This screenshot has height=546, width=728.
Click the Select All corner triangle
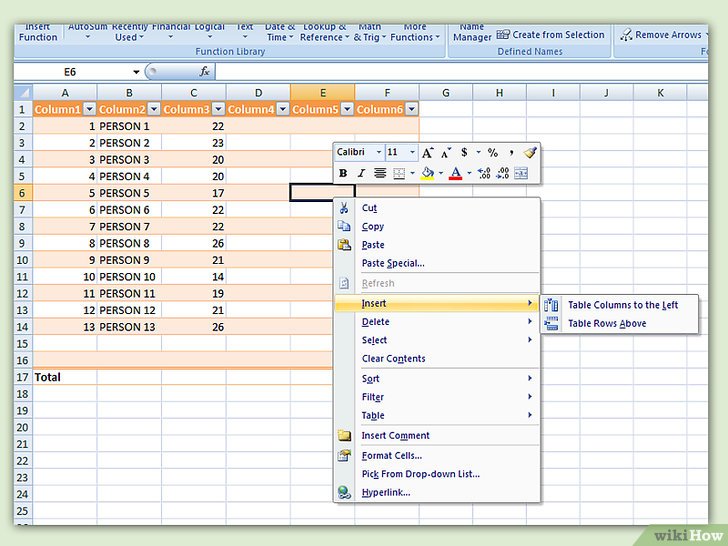[23, 92]
